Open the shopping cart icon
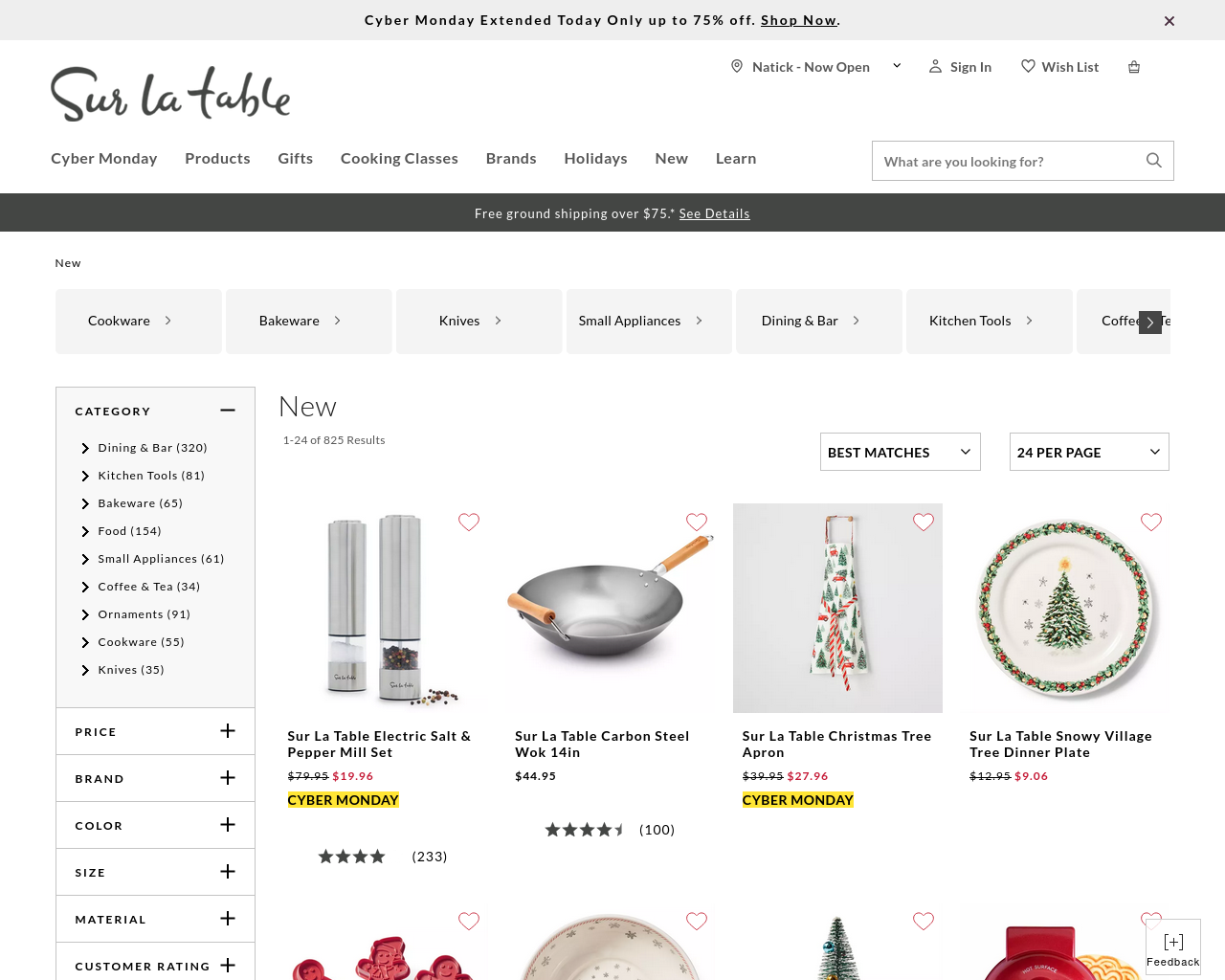1225x980 pixels. tap(1134, 67)
